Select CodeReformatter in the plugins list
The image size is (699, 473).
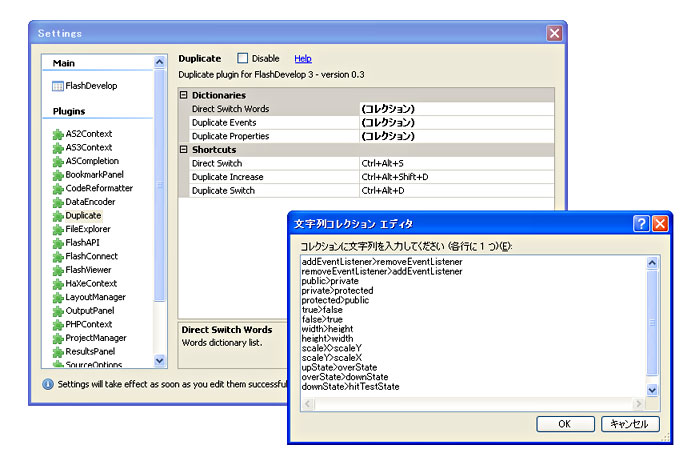[x=99, y=188]
